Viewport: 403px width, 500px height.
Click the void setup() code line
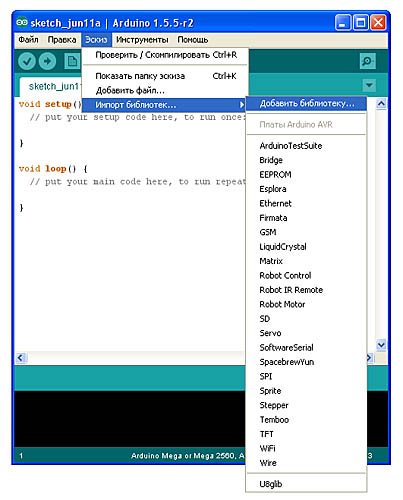(x=50, y=104)
